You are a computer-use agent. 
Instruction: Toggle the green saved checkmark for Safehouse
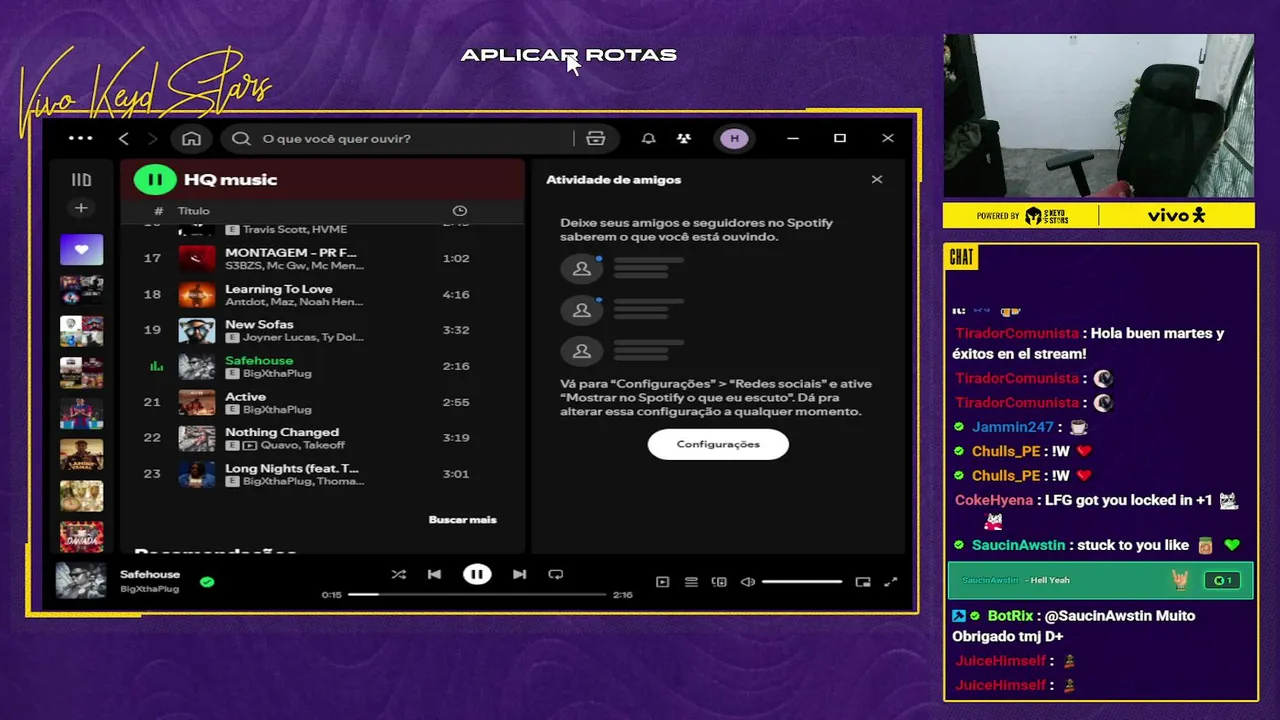pyautogui.click(x=207, y=581)
